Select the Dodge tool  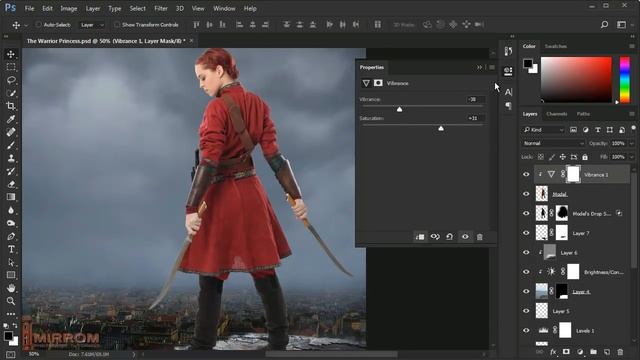tap(11, 223)
